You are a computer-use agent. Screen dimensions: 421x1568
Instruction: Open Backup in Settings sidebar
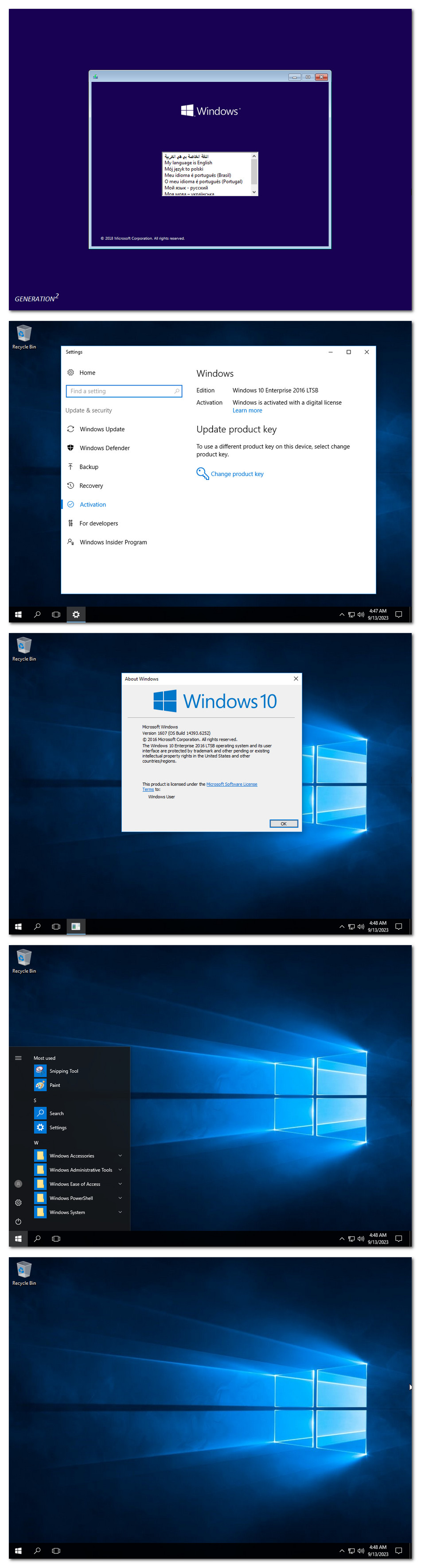pyautogui.click(x=89, y=467)
